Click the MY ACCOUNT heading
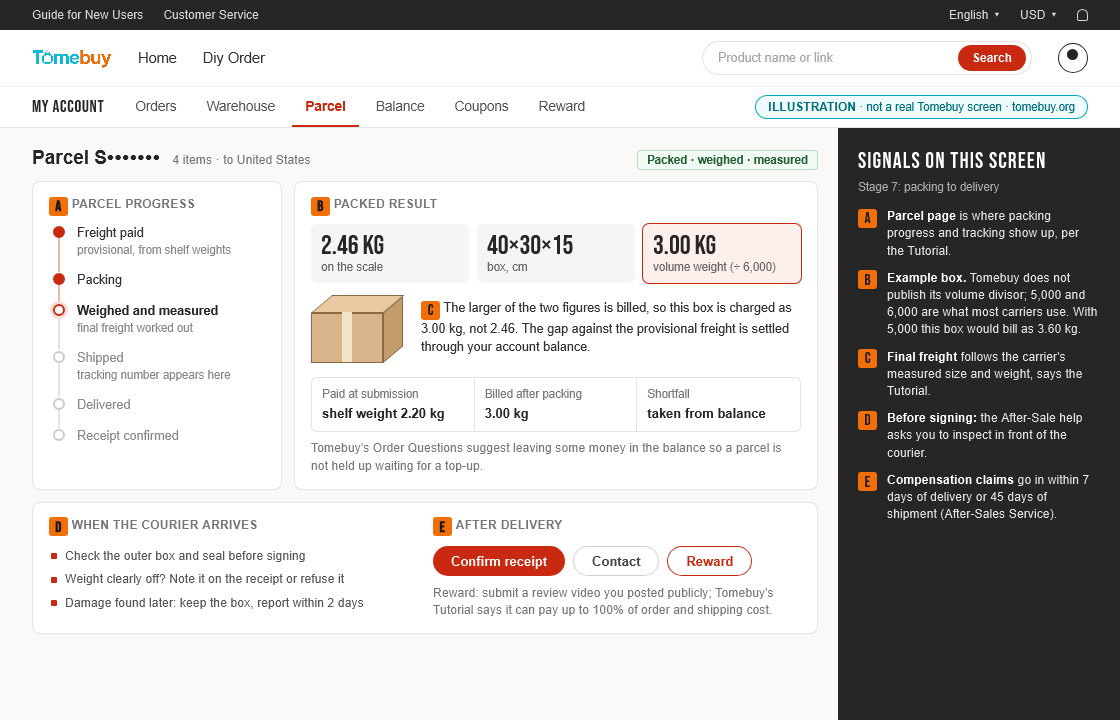Screen dimensions: 1120x720 coord(68,106)
